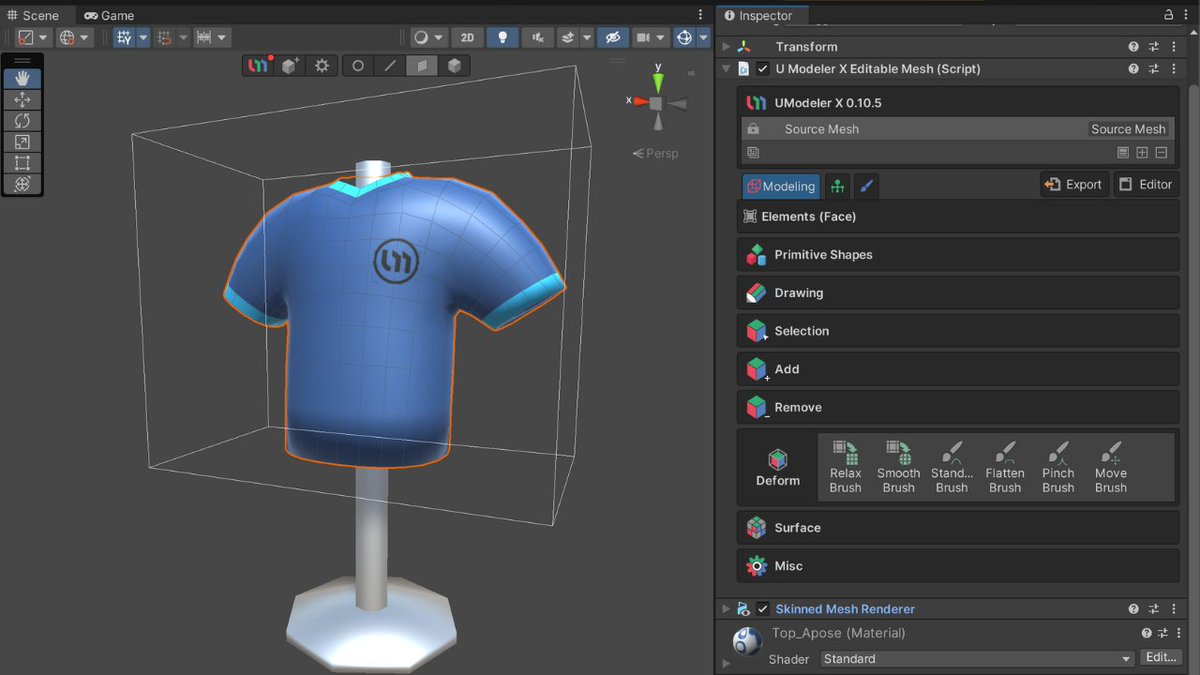Select the Scale tool in the tools overlay
This screenshot has height=675, width=1200.
pos(22,142)
